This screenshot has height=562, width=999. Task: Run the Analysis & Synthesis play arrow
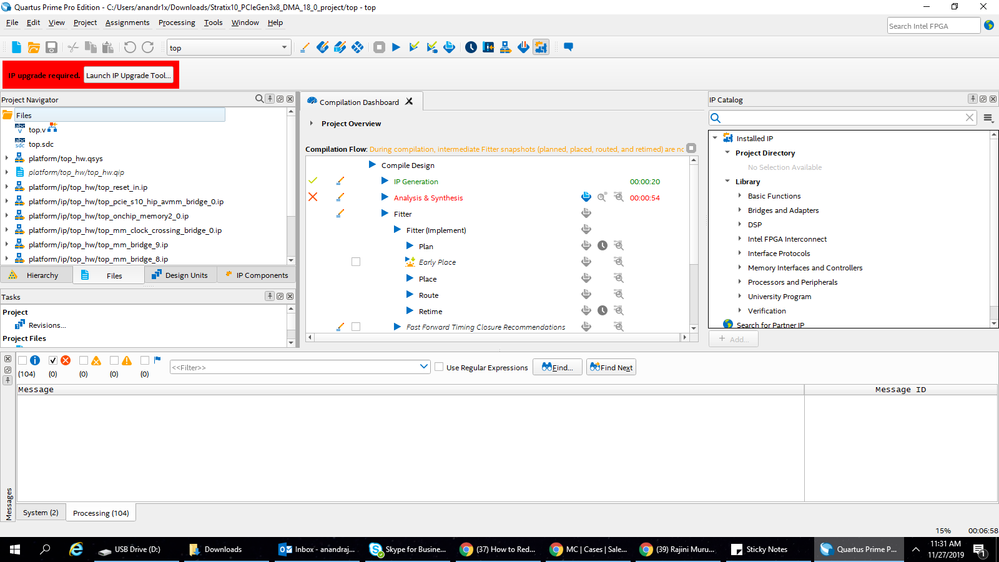coord(385,198)
